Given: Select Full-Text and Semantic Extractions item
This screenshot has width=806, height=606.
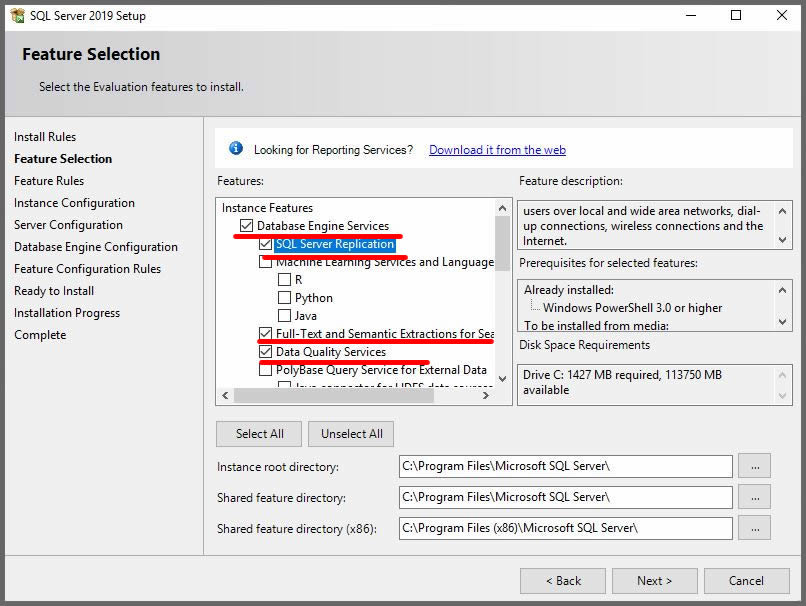Looking at the screenshot, I should pos(384,334).
